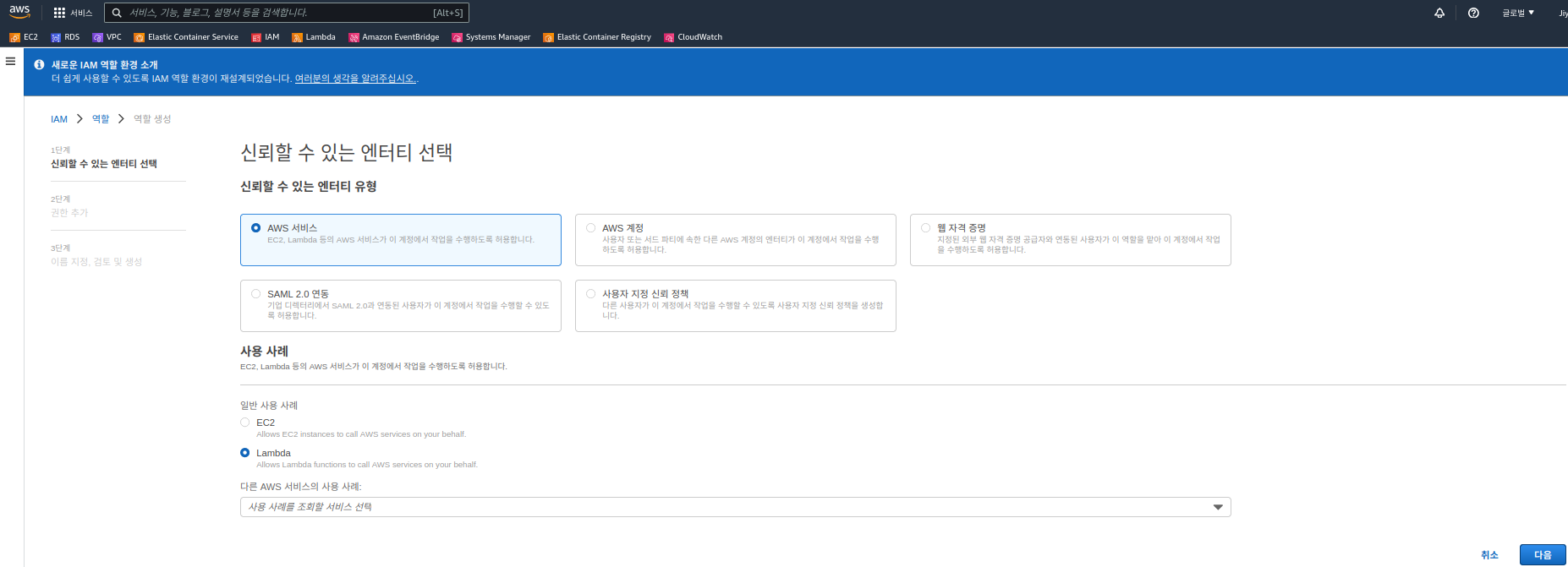
Task: Select 사용자 지정 신뢰 정책 option
Action: [736, 306]
